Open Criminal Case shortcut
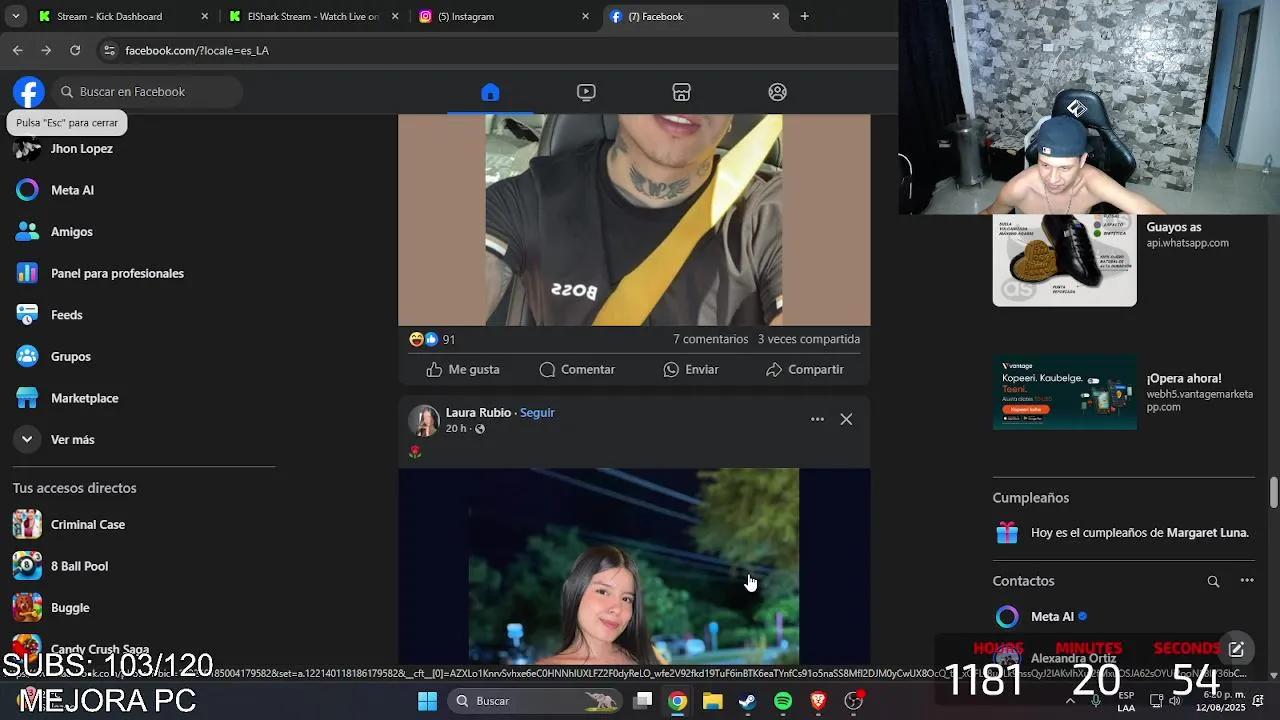Image resolution: width=1280 pixels, height=720 pixels. [x=87, y=524]
